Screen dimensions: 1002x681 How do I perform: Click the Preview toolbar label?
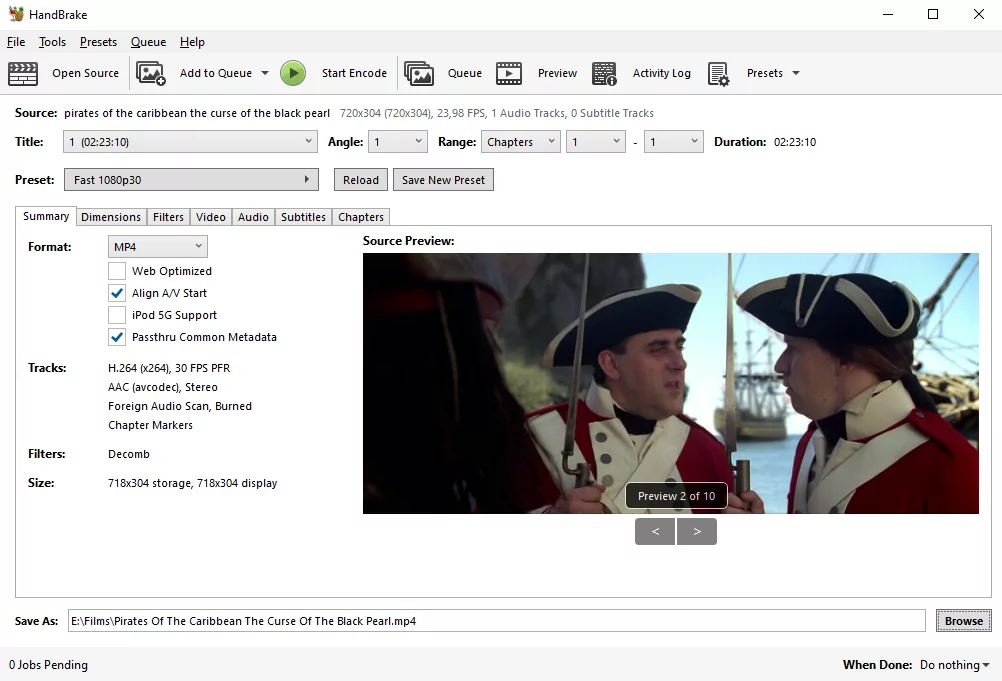coord(557,73)
